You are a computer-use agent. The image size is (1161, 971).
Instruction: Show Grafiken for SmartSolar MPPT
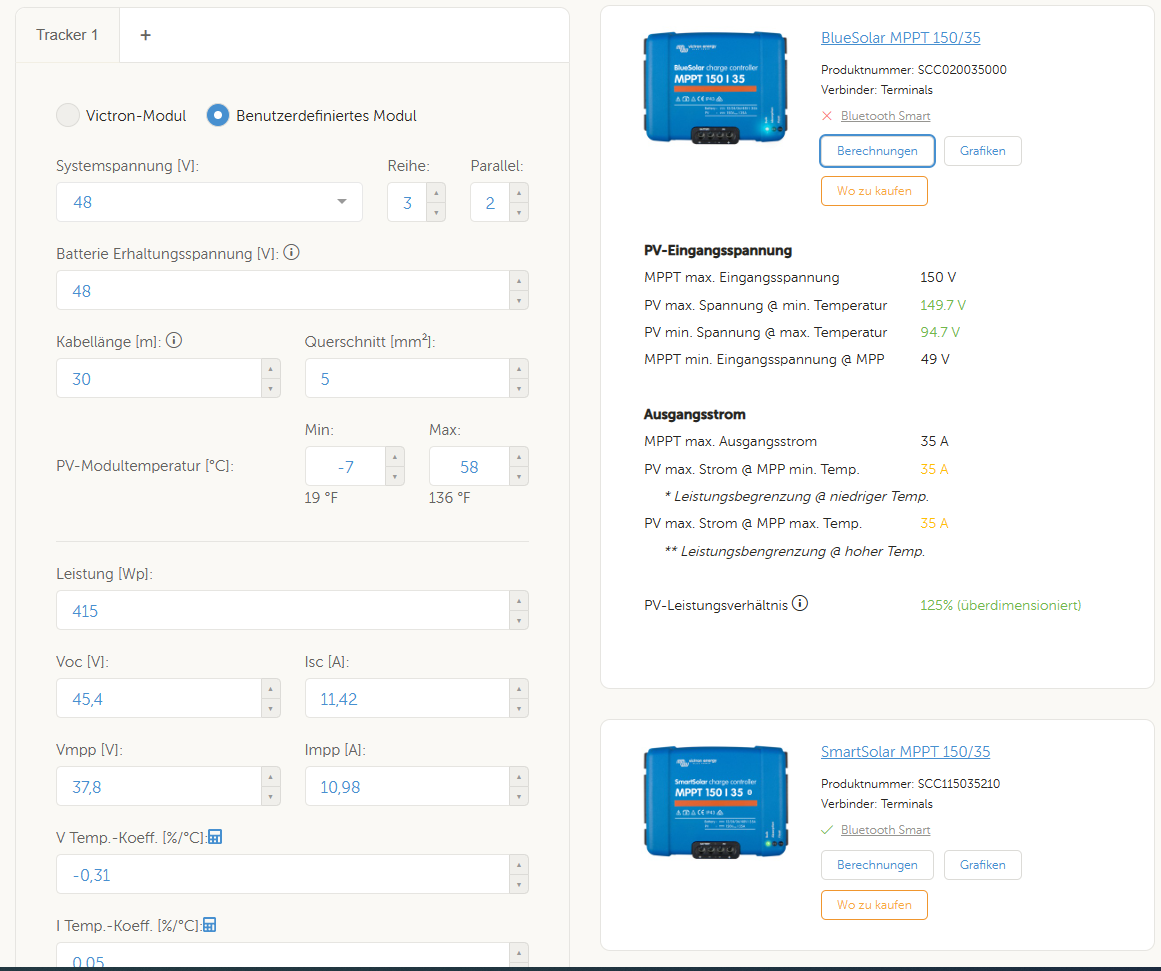983,865
